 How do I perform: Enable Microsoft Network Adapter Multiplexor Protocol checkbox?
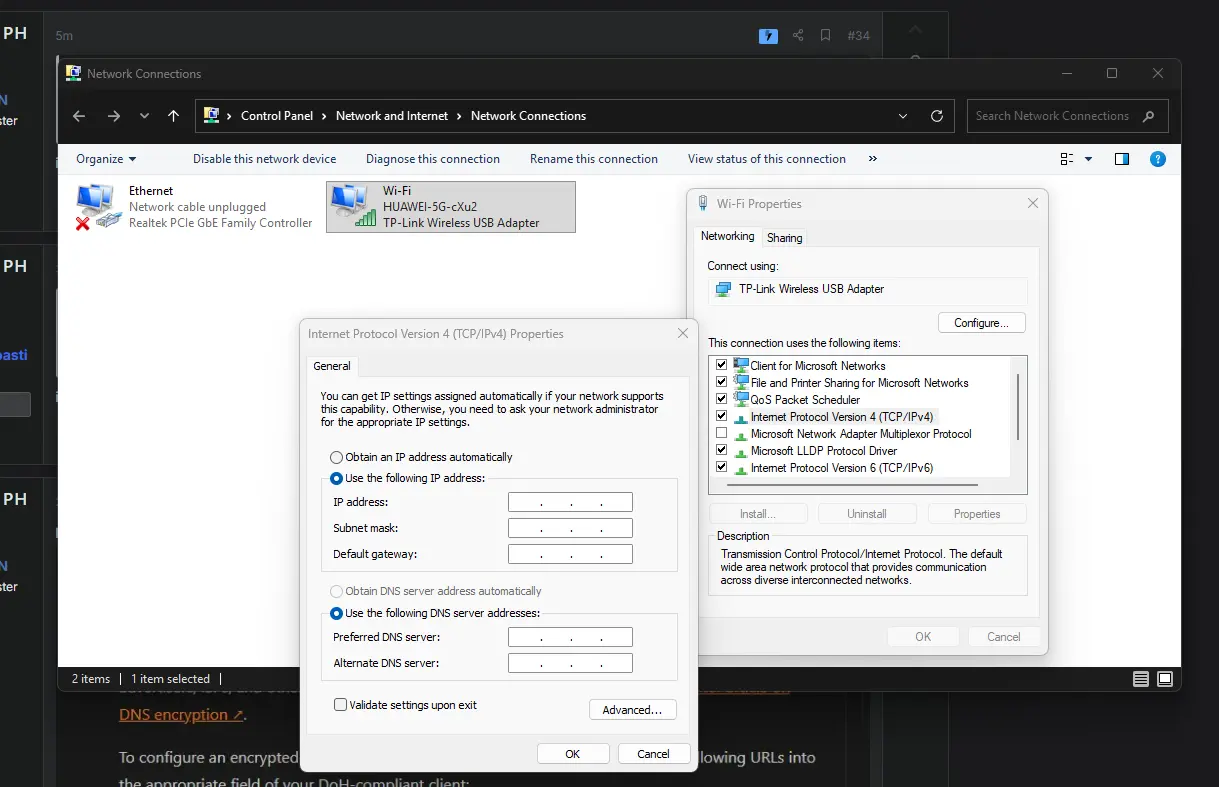[721, 434]
